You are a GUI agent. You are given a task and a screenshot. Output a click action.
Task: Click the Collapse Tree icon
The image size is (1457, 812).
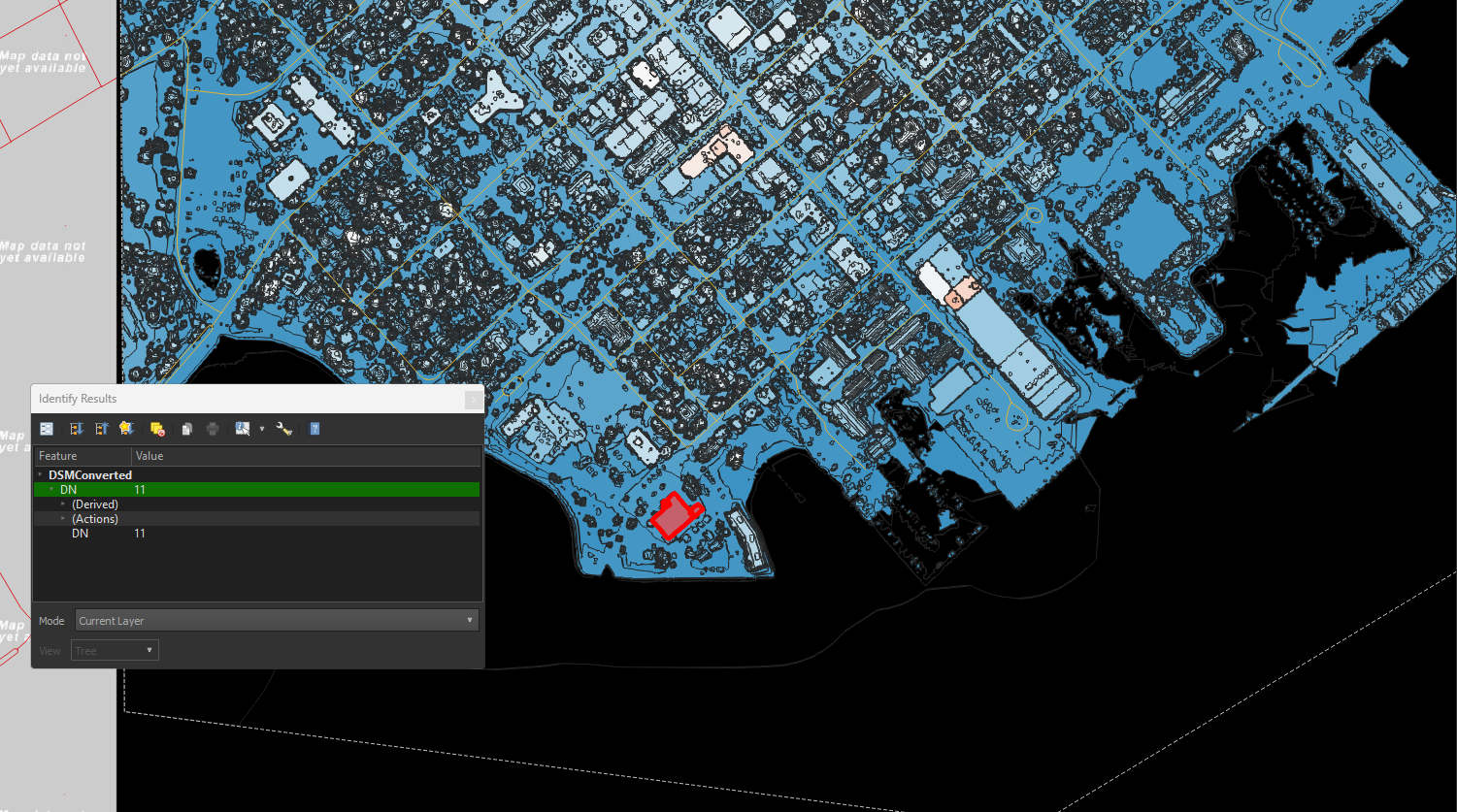coord(101,429)
